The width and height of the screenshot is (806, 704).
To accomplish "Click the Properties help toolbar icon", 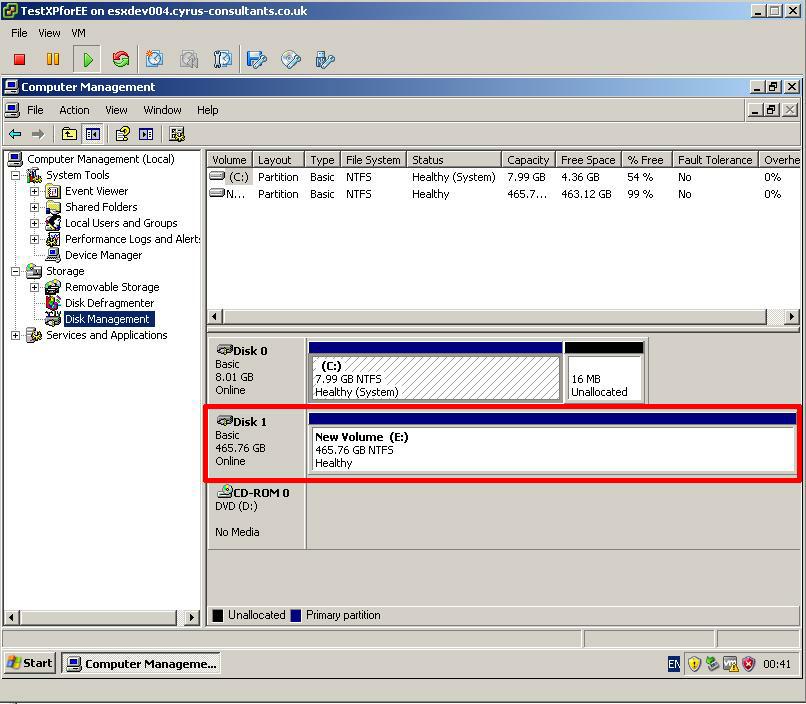I will (x=122, y=135).
